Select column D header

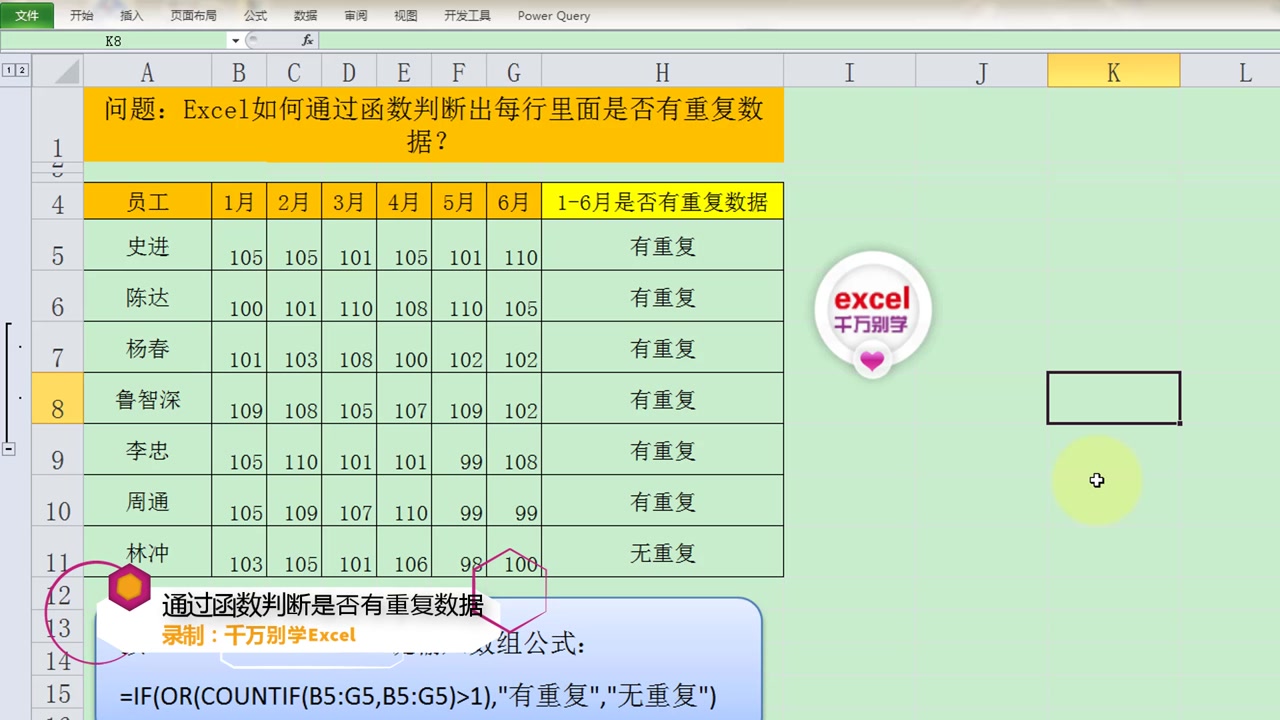click(349, 72)
